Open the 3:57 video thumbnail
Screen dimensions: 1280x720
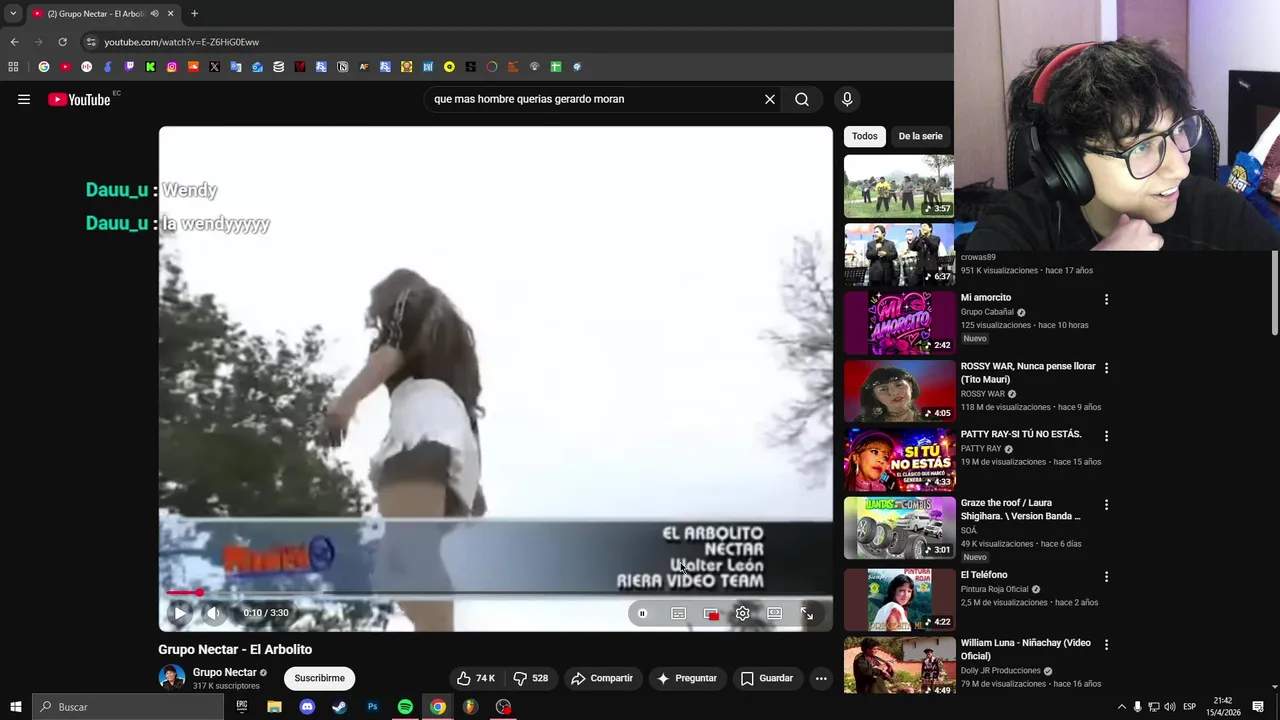(899, 186)
